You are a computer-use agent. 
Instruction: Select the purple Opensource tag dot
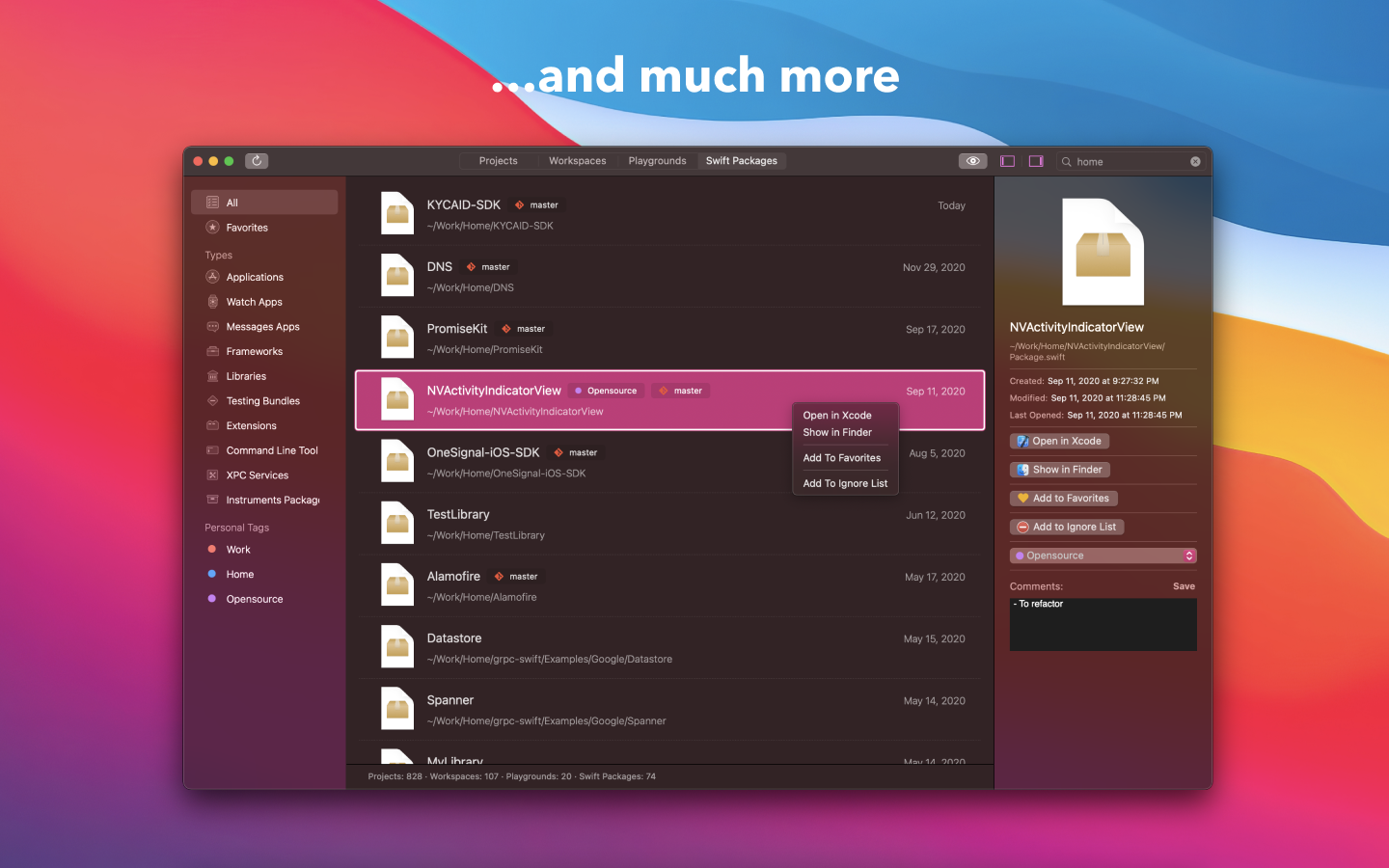click(x=212, y=599)
